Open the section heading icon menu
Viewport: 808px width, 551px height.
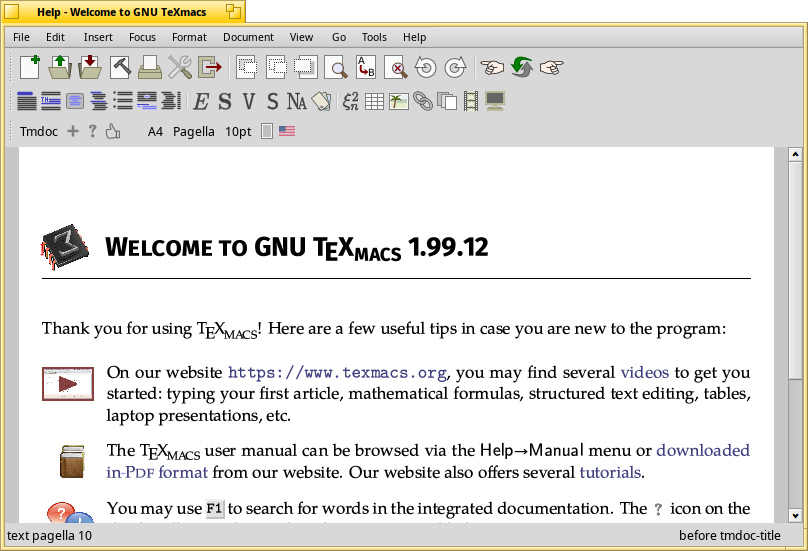point(27,101)
